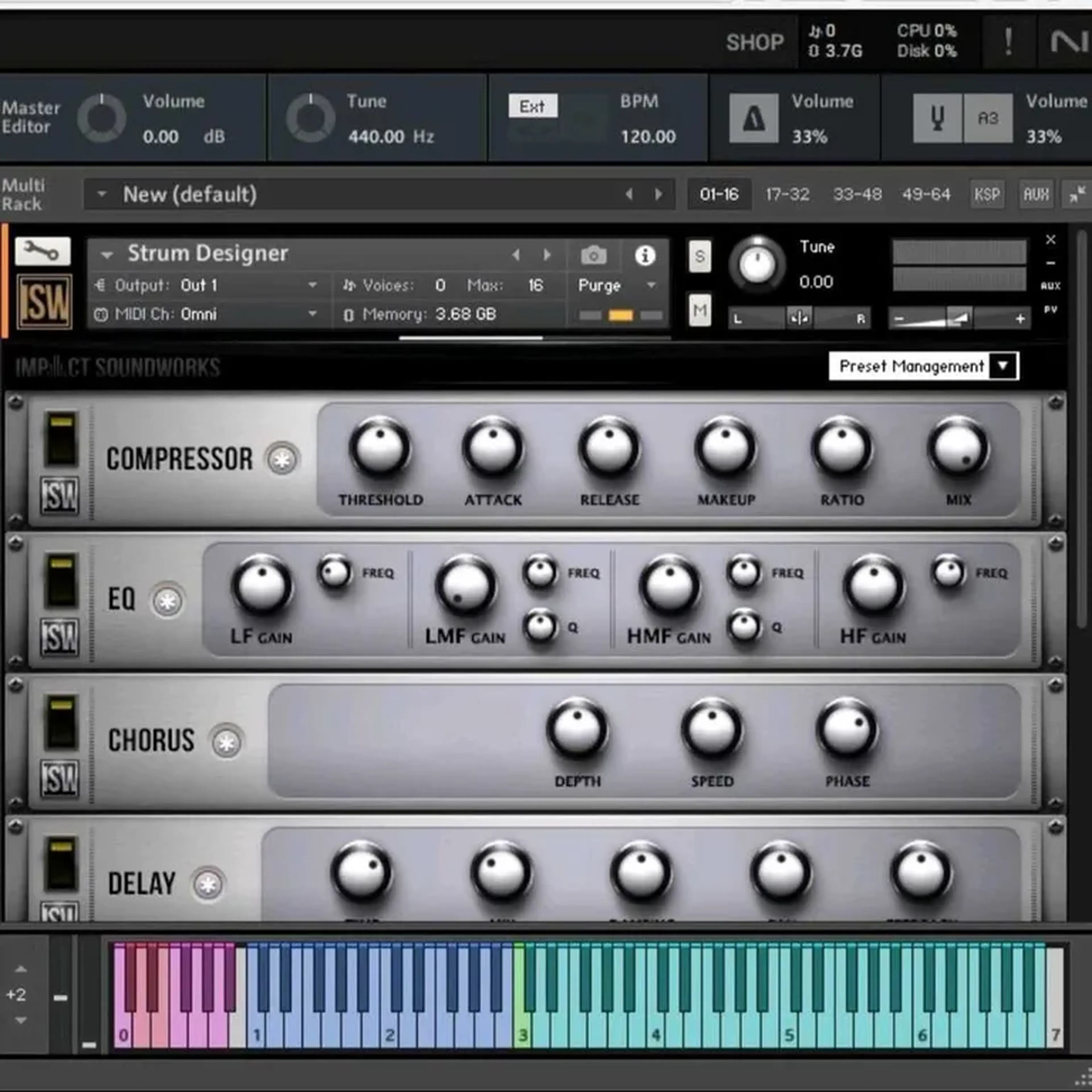Click the Delay snowflake reset icon
Viewport: 1092px width, 1092px height.
208,884
